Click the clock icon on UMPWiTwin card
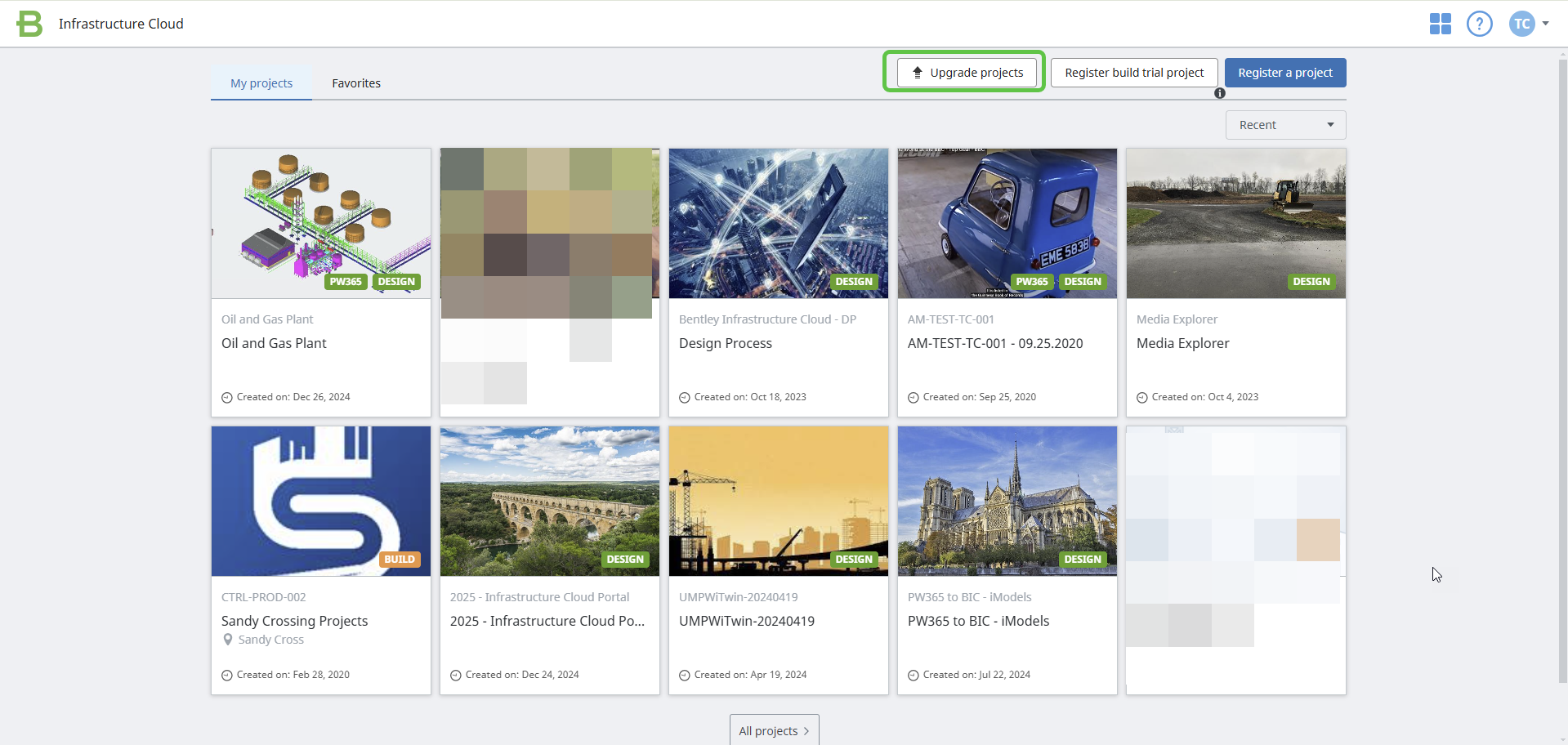 [x=685, y=676]
